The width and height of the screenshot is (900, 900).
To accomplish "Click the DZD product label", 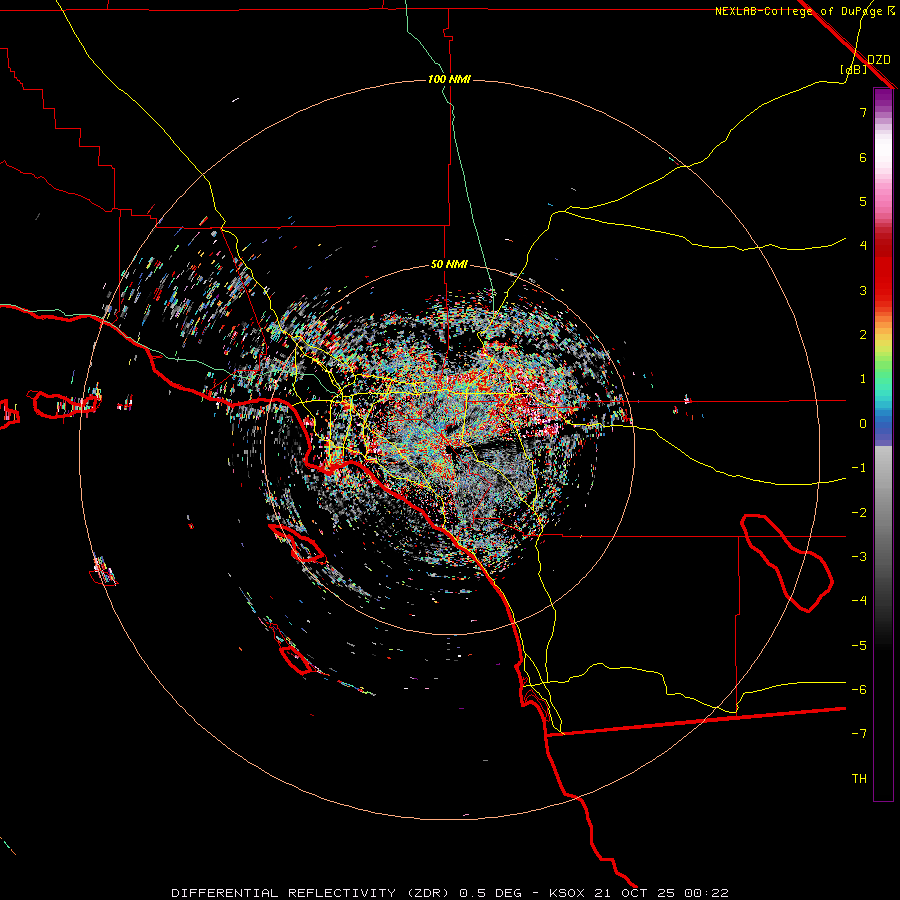I will coord(879,60).
